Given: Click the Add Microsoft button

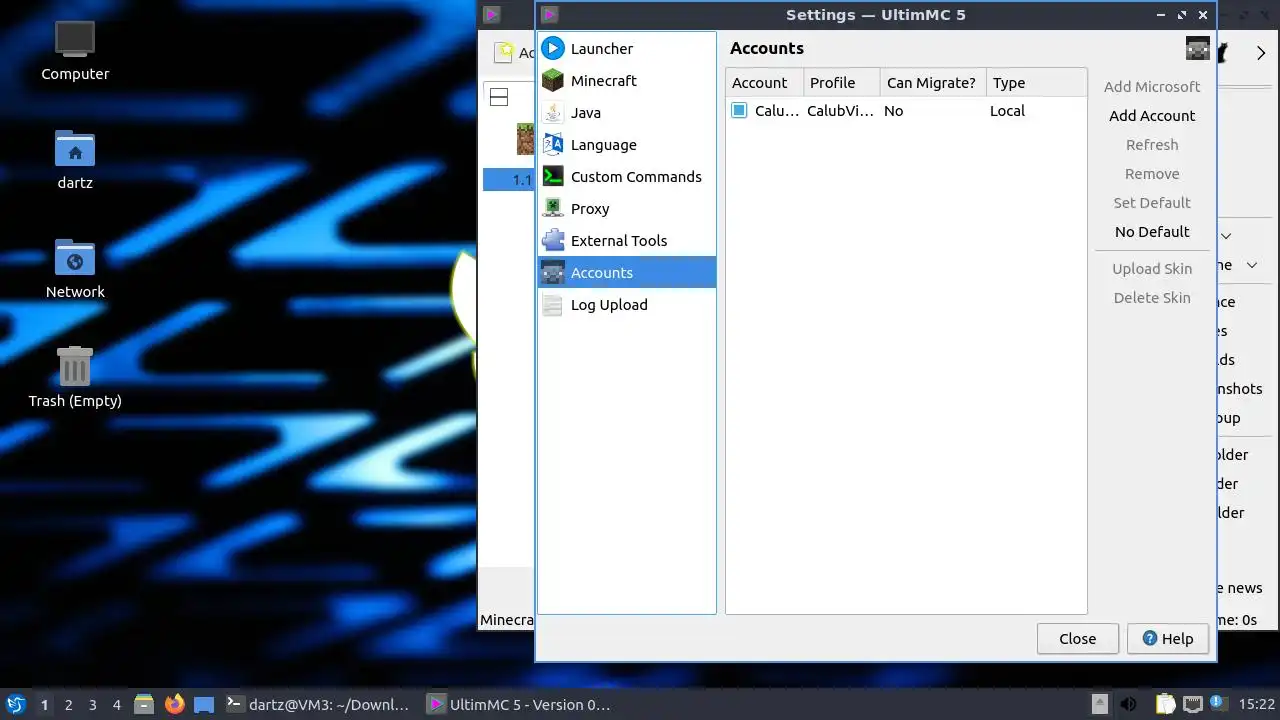Looking at the screenshot, I should (1152, 87).
